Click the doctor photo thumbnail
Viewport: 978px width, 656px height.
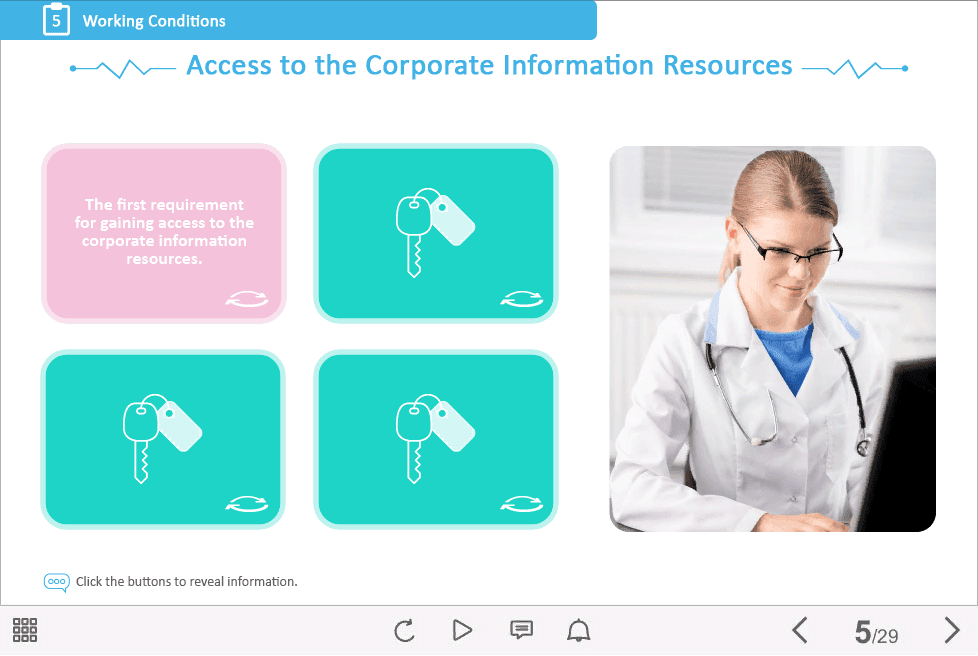[772, 339]
